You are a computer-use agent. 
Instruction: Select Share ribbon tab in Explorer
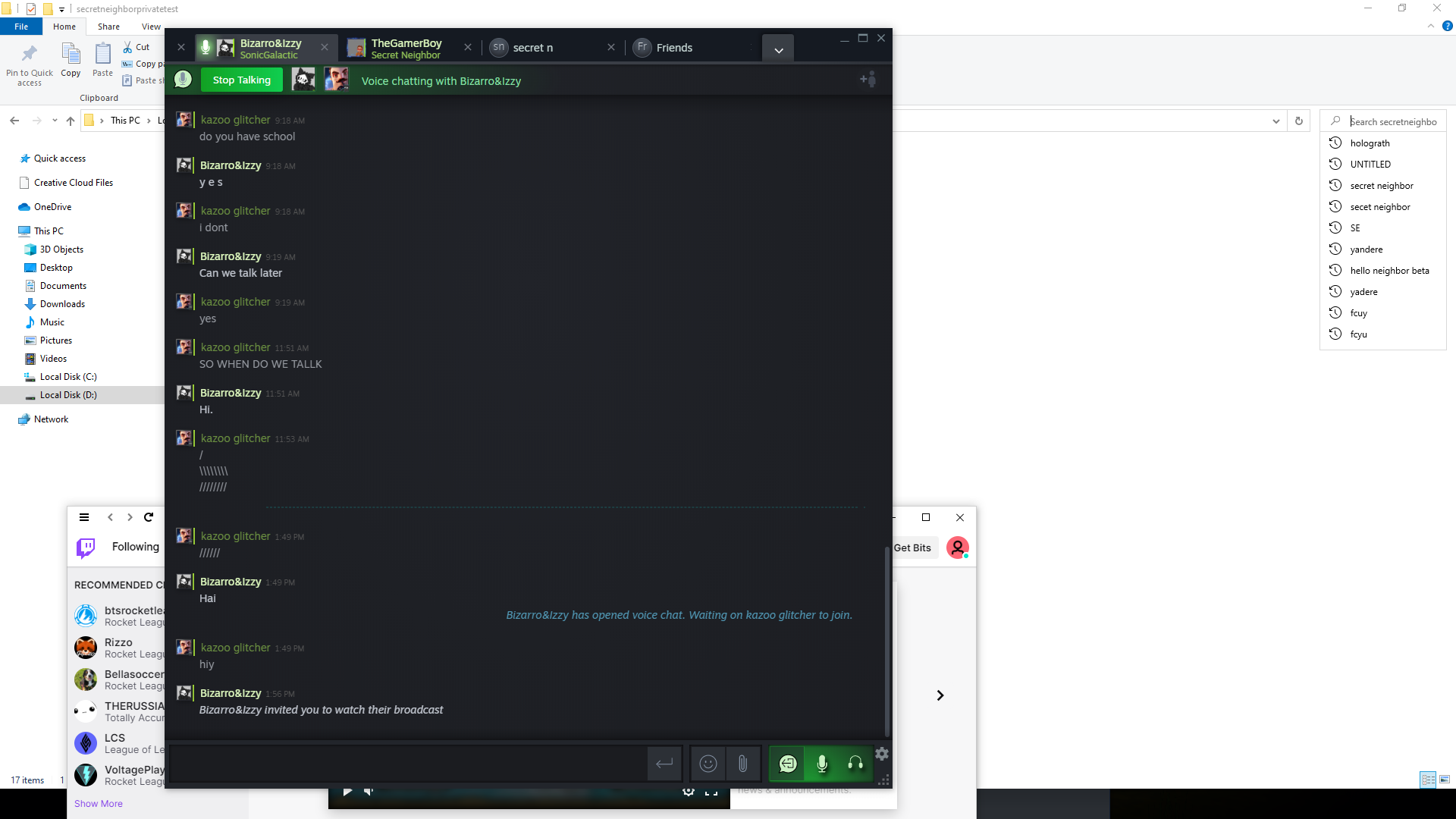pos(108,27)
